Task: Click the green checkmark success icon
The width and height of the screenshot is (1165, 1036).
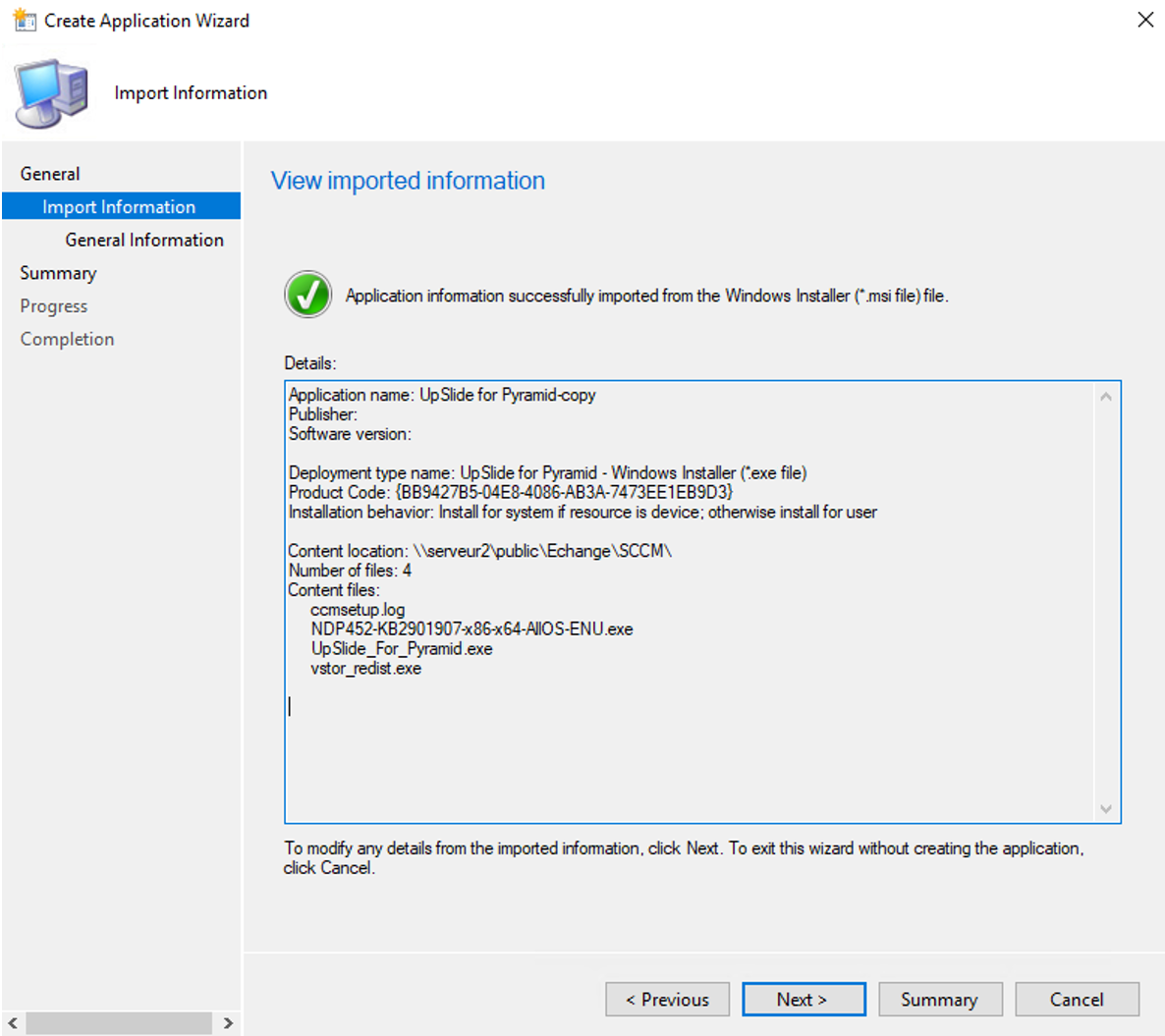Action: (307, 294)
